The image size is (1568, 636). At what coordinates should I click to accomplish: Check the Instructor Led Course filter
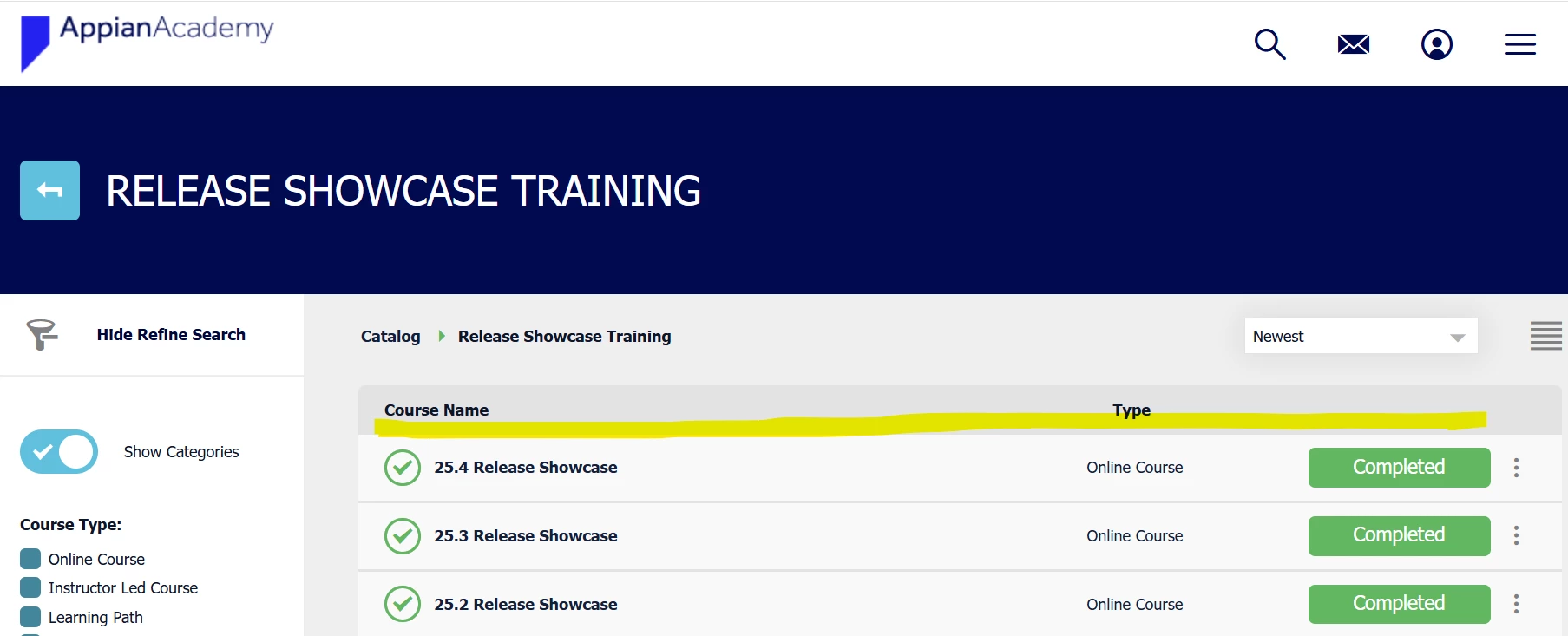pyautogui.click(x=30, y=587)
